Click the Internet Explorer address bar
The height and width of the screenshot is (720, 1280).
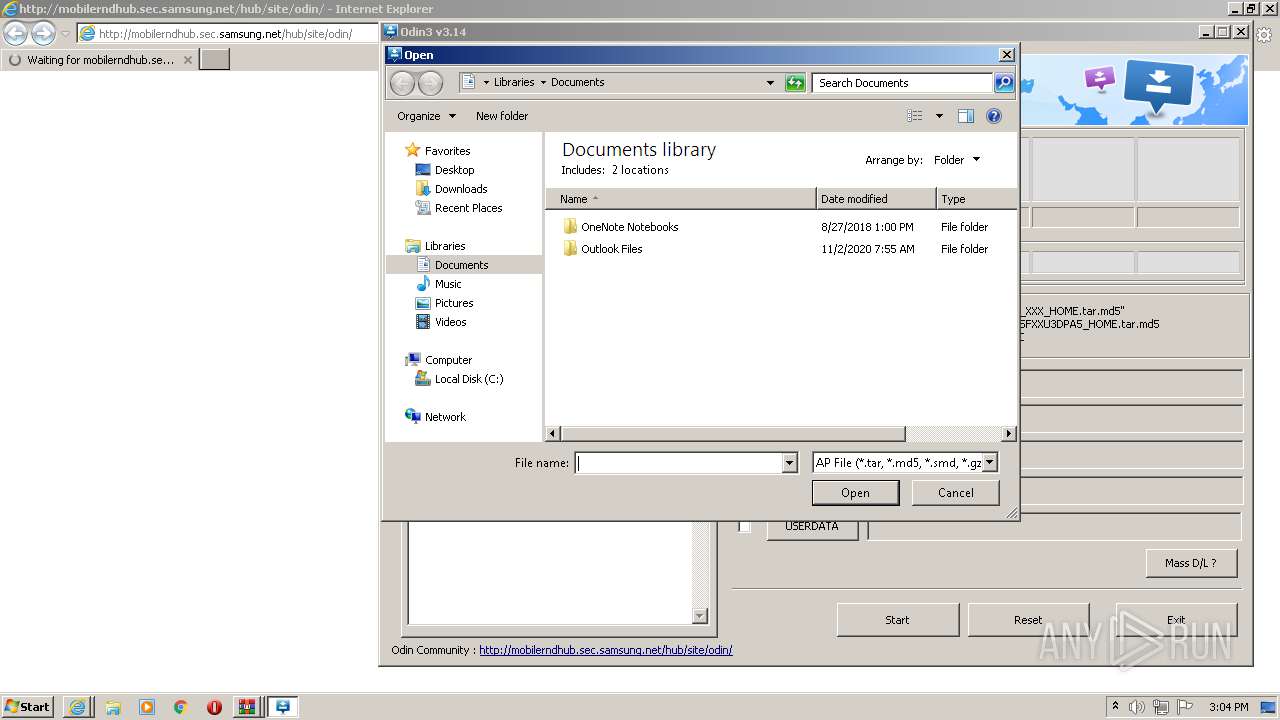click(229, 34)
